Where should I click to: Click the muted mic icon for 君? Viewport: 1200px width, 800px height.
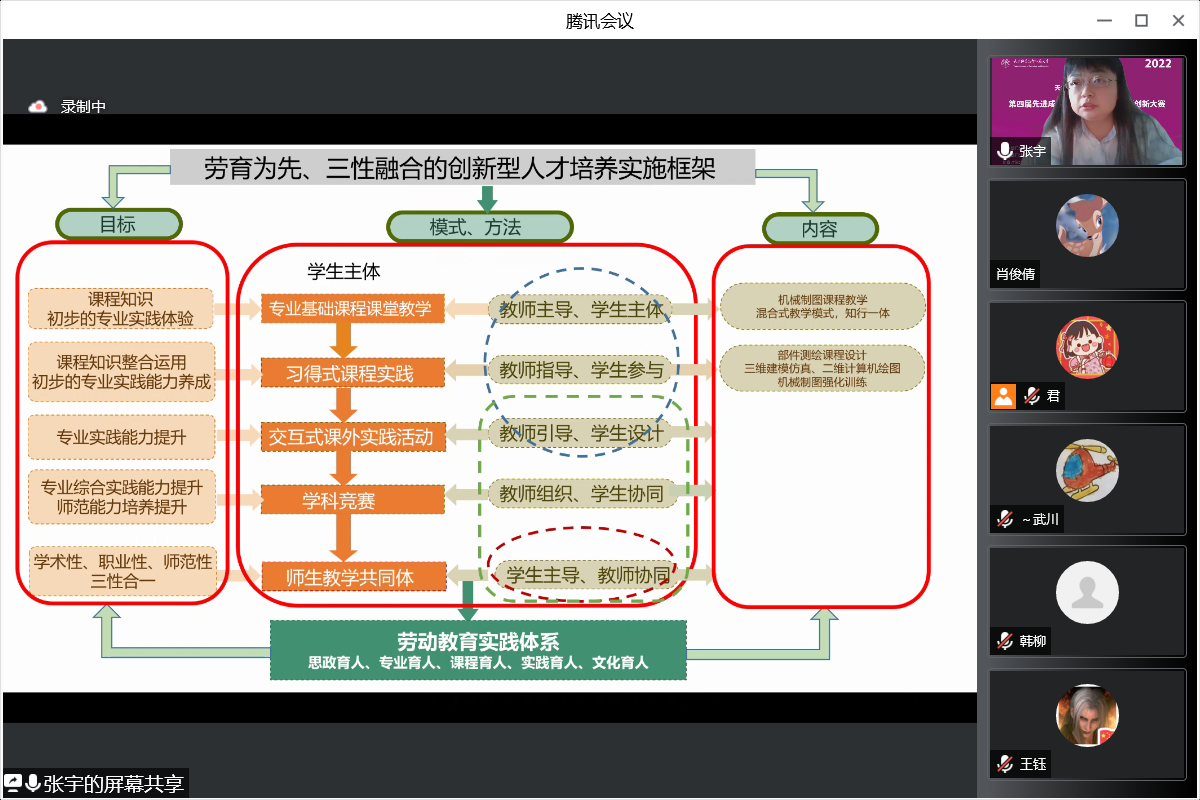tap(1031, 396)
